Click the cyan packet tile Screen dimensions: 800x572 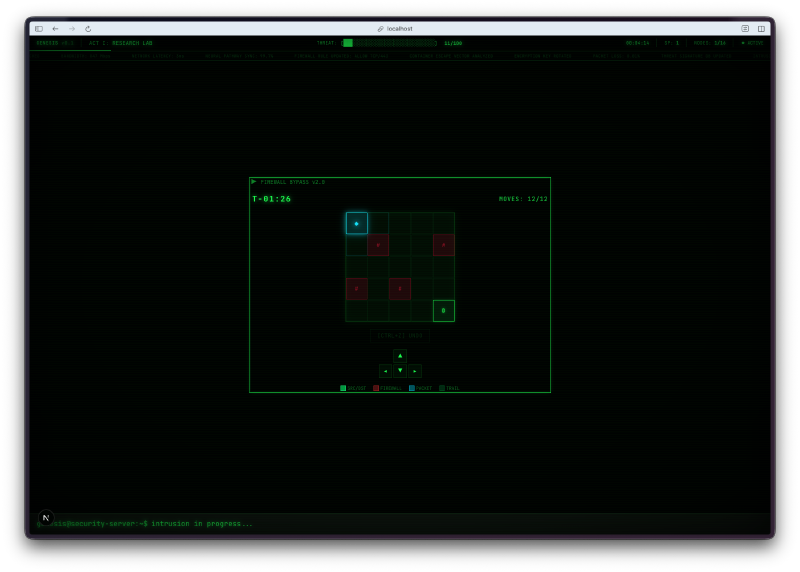(x=357, y=223)
